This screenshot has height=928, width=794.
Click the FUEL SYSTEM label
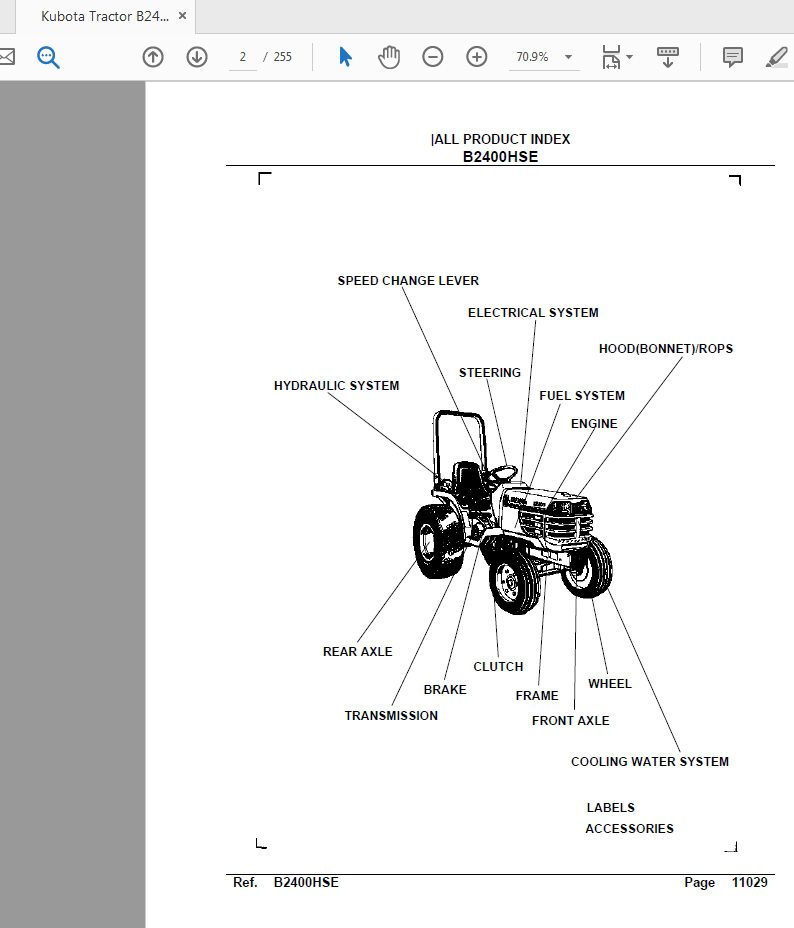coord(582,395)
